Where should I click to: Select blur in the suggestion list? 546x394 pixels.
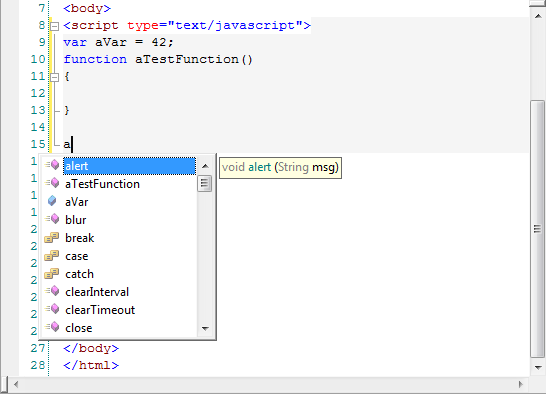[x=76, y=220]
